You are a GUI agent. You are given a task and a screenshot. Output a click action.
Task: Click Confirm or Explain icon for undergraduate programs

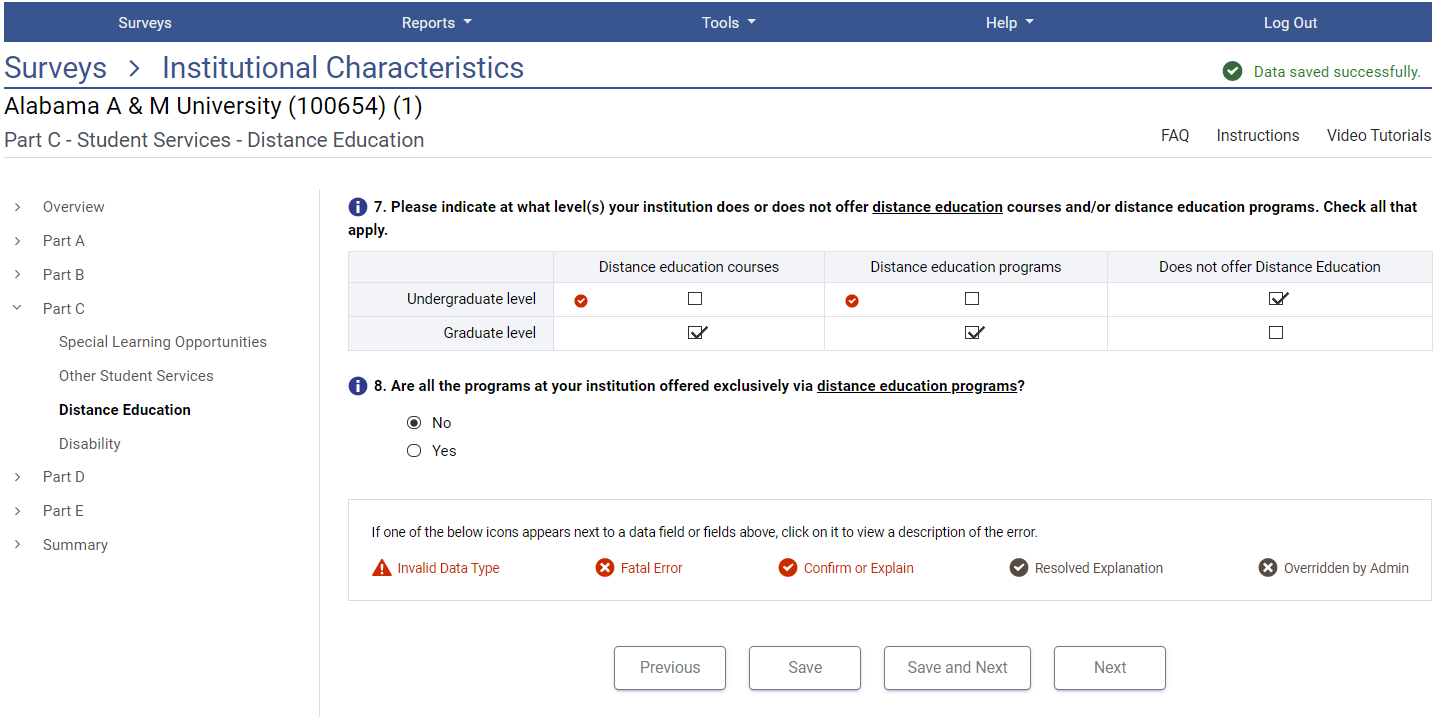pos(852,300)
